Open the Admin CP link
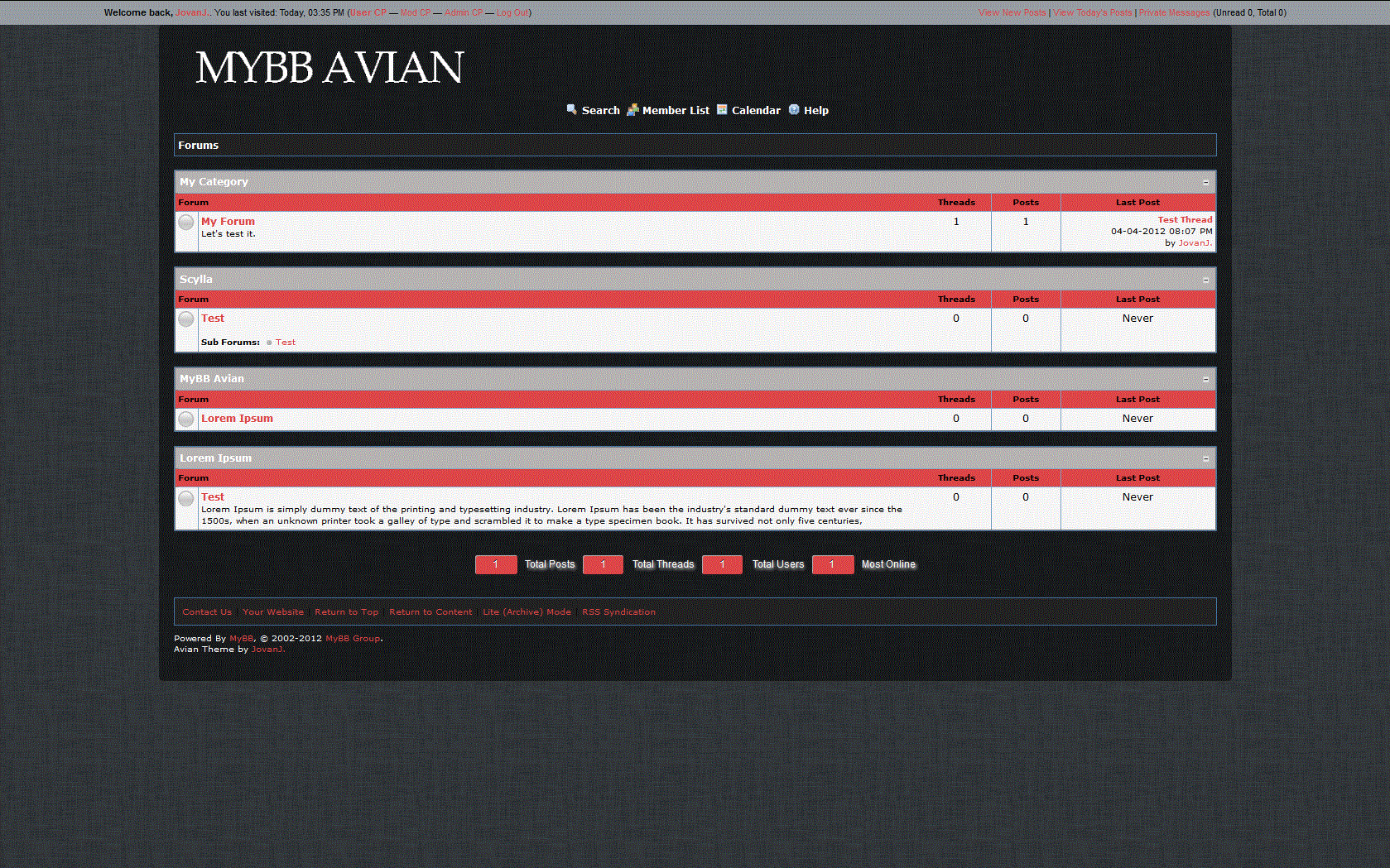This screenshot has width=1390, height=868. point(464,12)
